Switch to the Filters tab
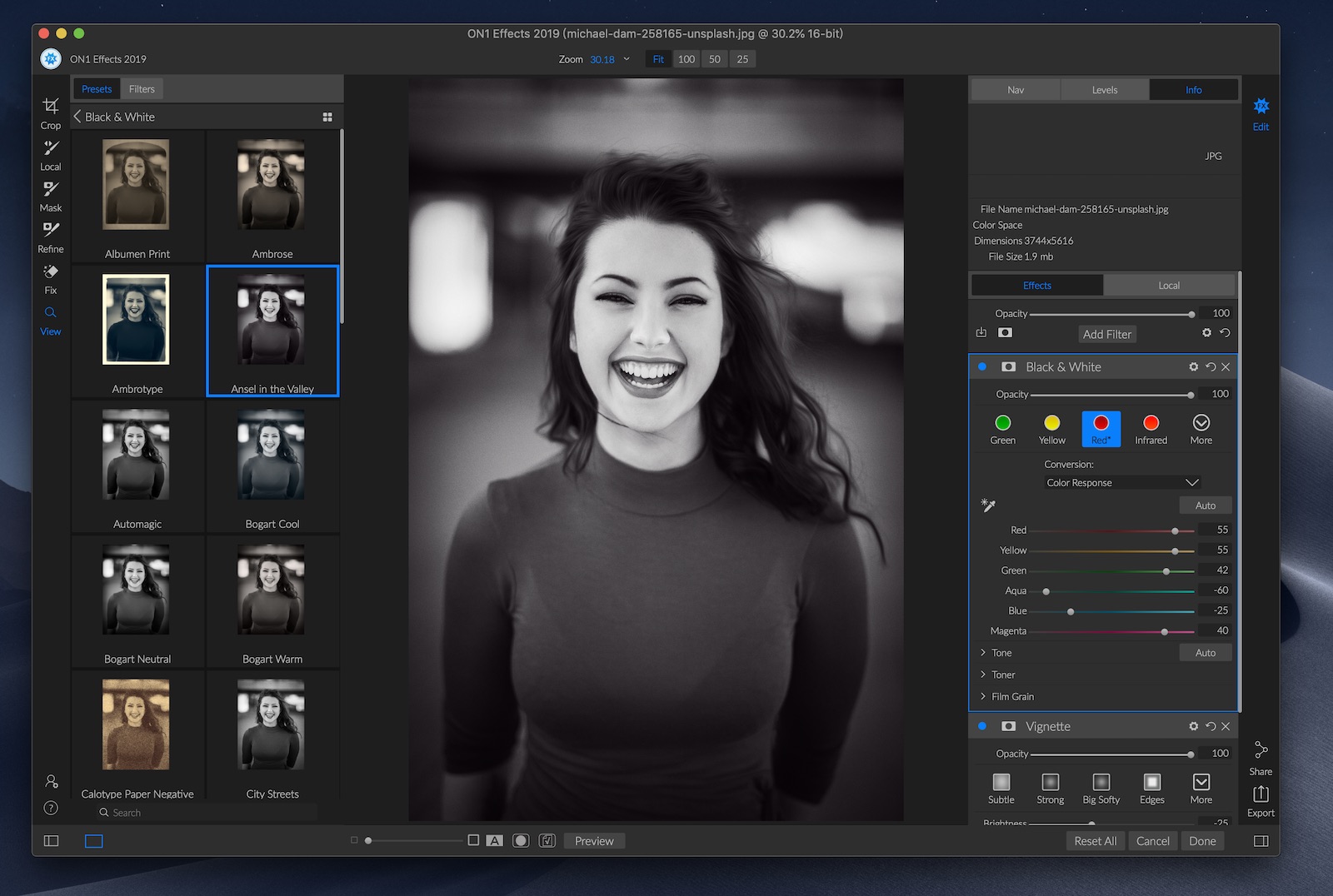Image resolution: width=1333 pixels, height=896 pixels. point(142,89)
